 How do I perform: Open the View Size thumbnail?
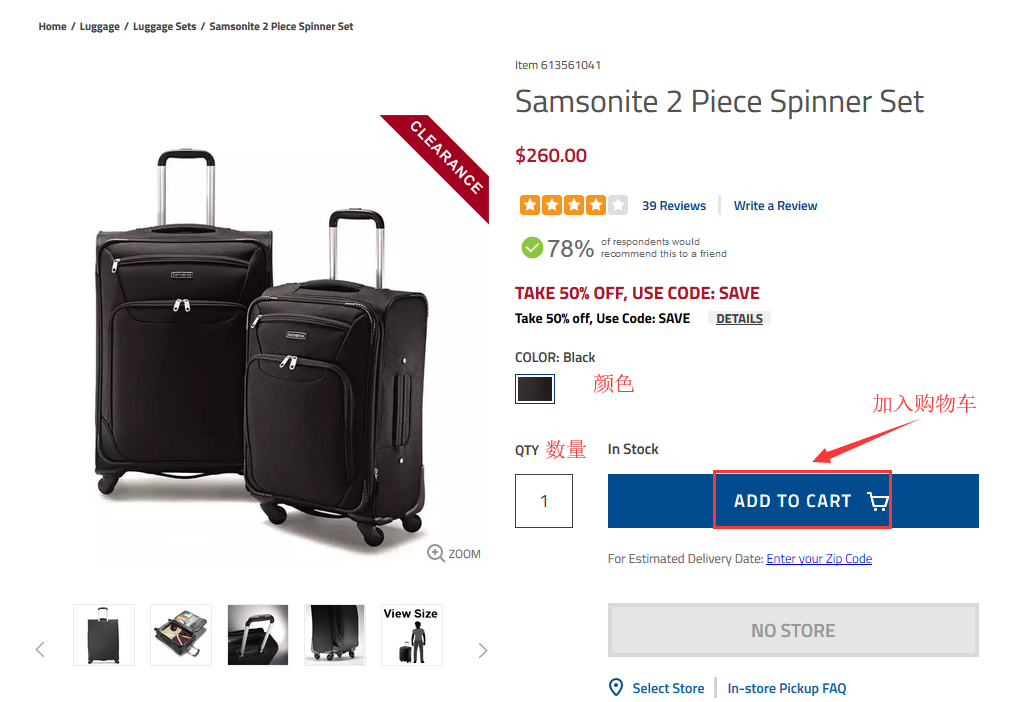[411, 635]
